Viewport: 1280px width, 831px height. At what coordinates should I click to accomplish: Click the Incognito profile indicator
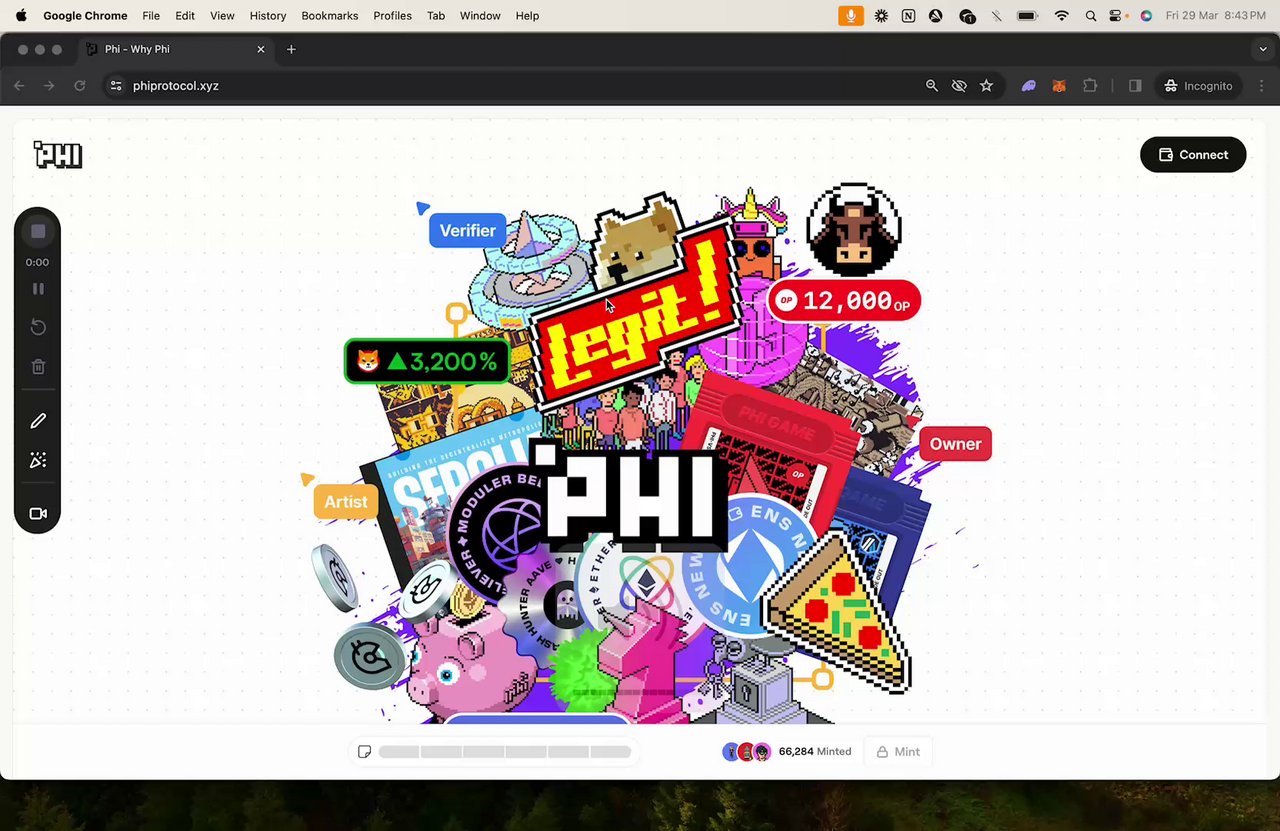[x=1198, y=86]
